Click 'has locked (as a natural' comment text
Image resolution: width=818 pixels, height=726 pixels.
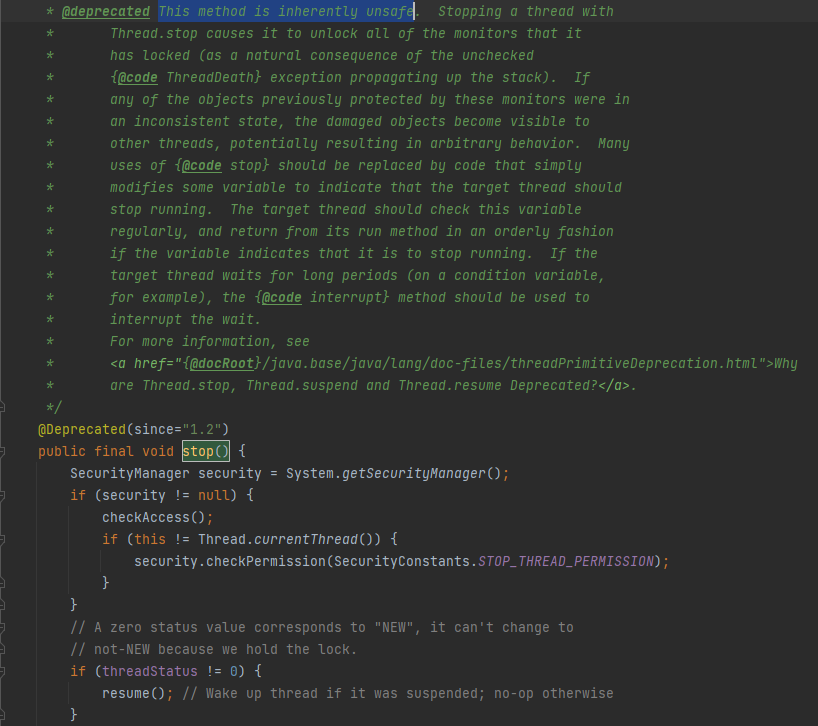(206, 55)
